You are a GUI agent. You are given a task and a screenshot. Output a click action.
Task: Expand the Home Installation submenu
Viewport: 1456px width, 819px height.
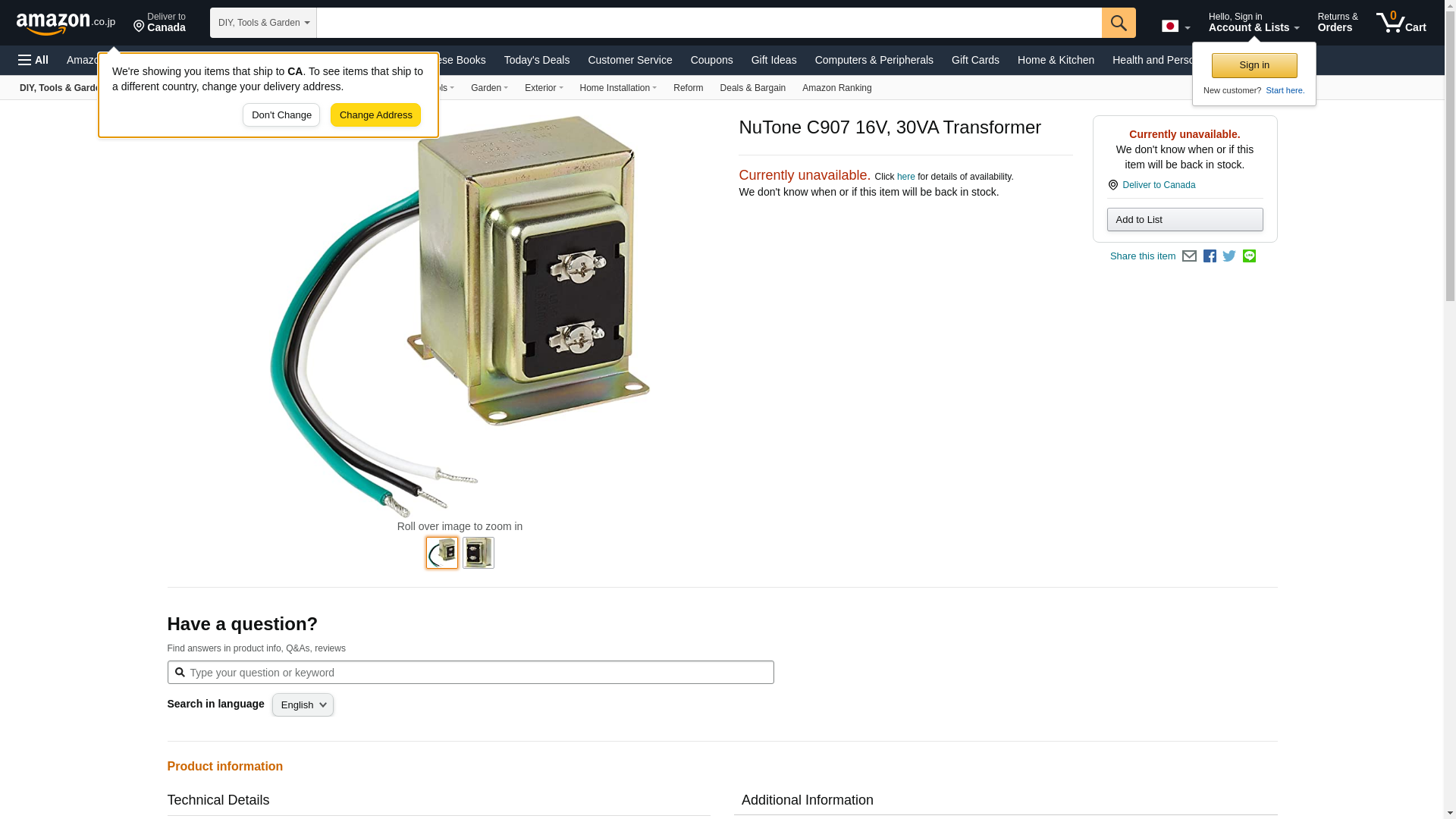[618, 88]
